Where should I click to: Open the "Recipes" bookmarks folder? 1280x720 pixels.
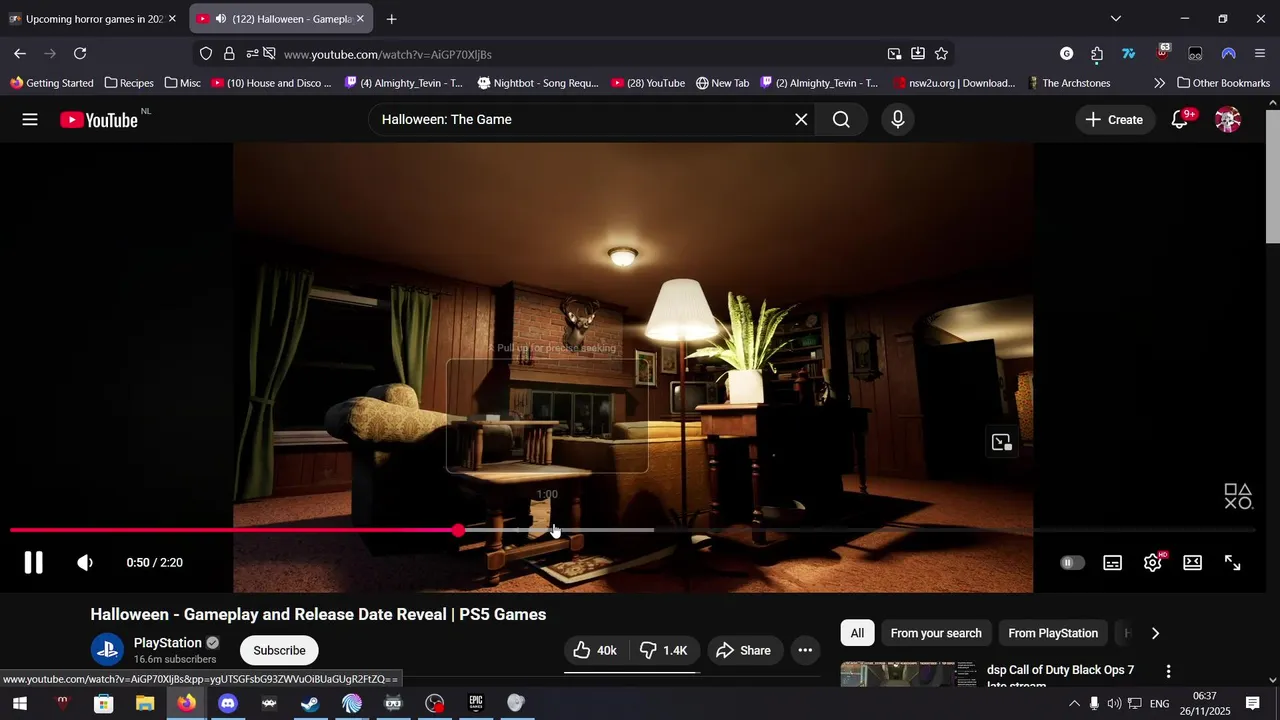pos(129,83)
